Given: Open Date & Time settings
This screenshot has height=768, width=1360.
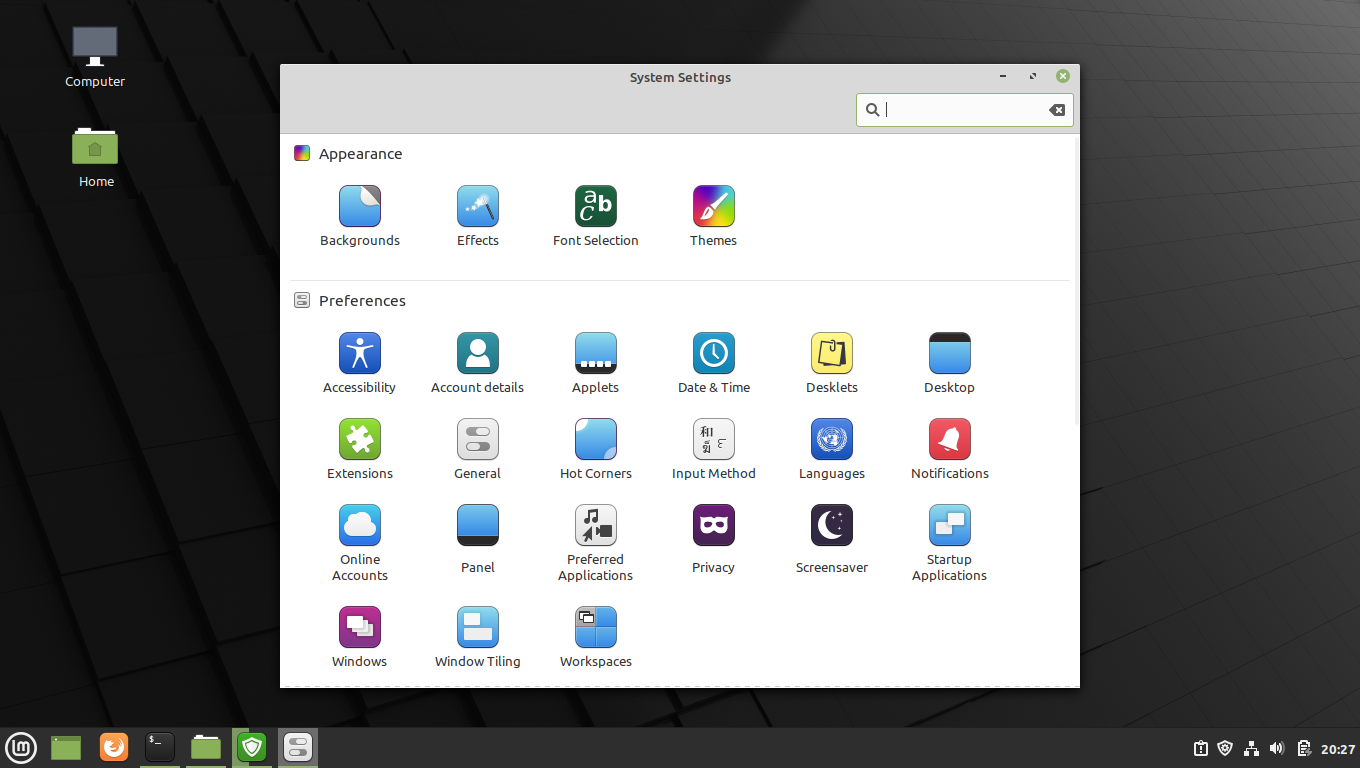Looking at the screenshot, I should [x=714, y=363].
